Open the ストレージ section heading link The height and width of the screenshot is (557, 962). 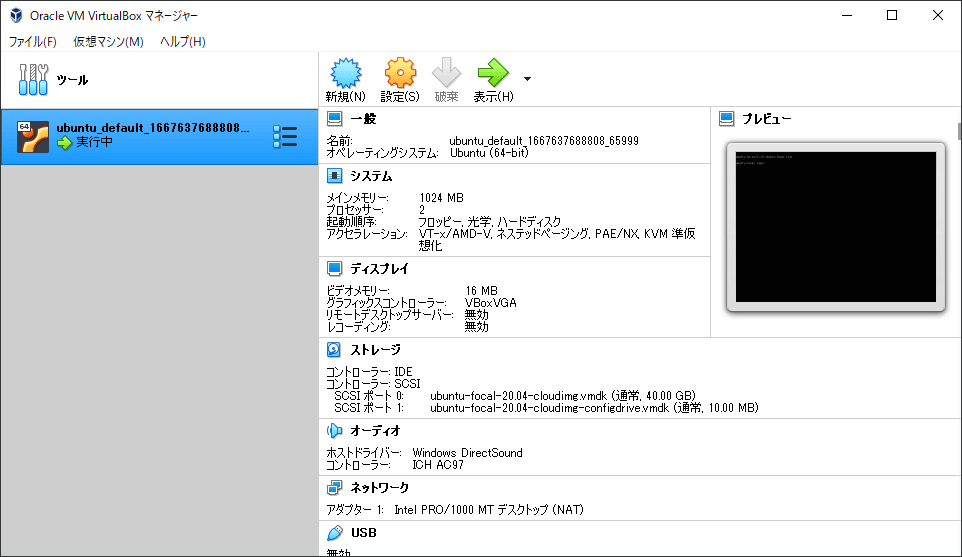click(375, 350)
